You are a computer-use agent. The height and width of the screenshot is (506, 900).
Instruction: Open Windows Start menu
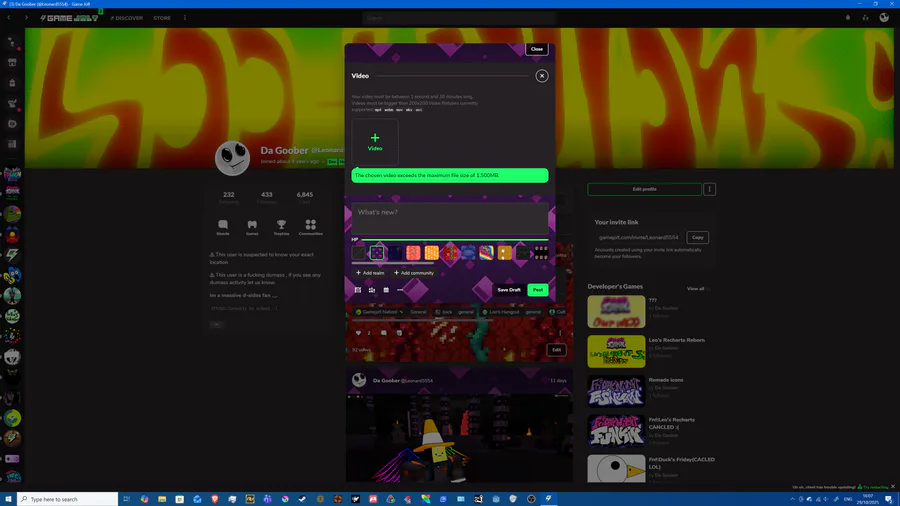point(8,499)
